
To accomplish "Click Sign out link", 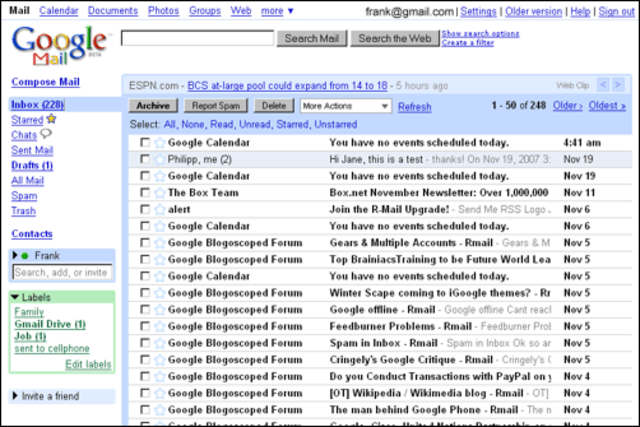I will tap(616, 12).
